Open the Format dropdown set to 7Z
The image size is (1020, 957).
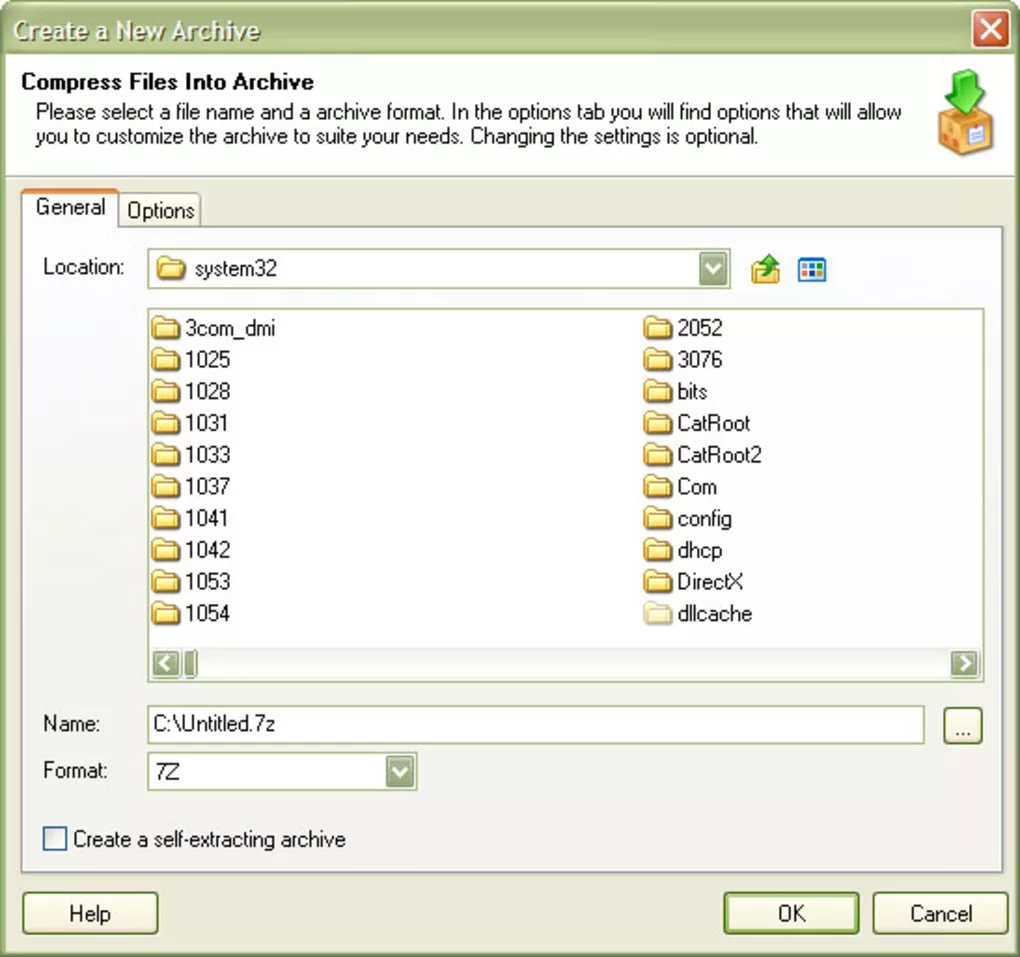coord(400,772)
